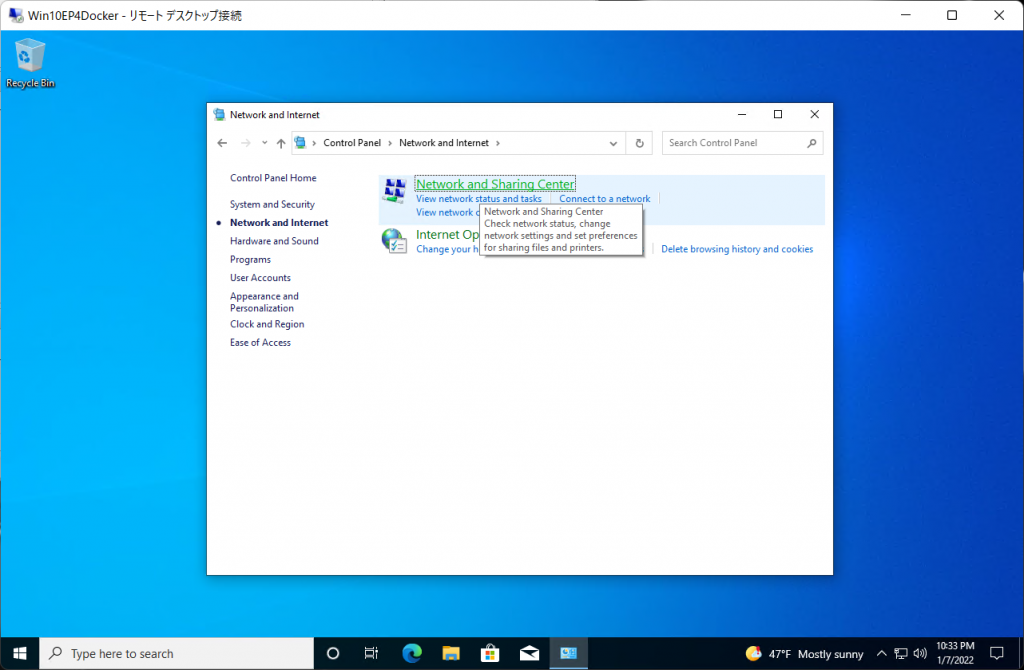1024x670 pixels.
Task: Close the Remote Desktop connection window
Action: (999, 15)
